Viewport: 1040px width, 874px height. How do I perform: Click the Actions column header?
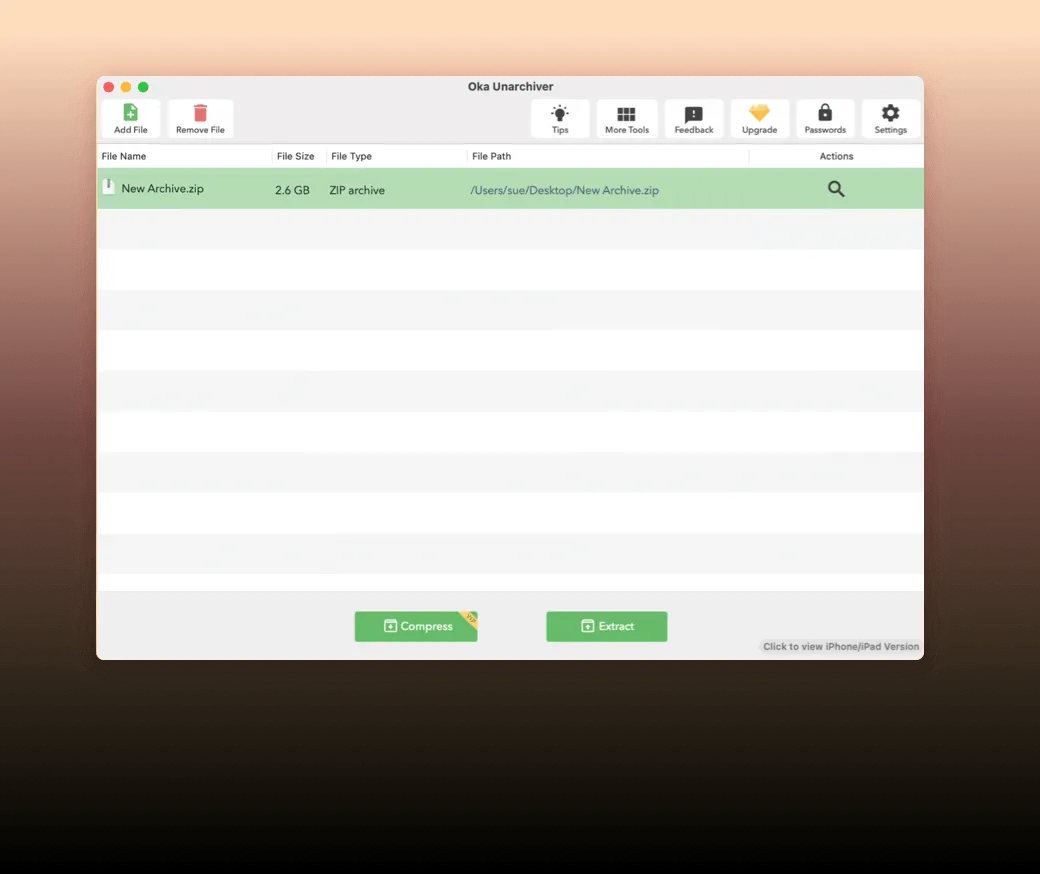pyautogui.click(x=836, y=156)
